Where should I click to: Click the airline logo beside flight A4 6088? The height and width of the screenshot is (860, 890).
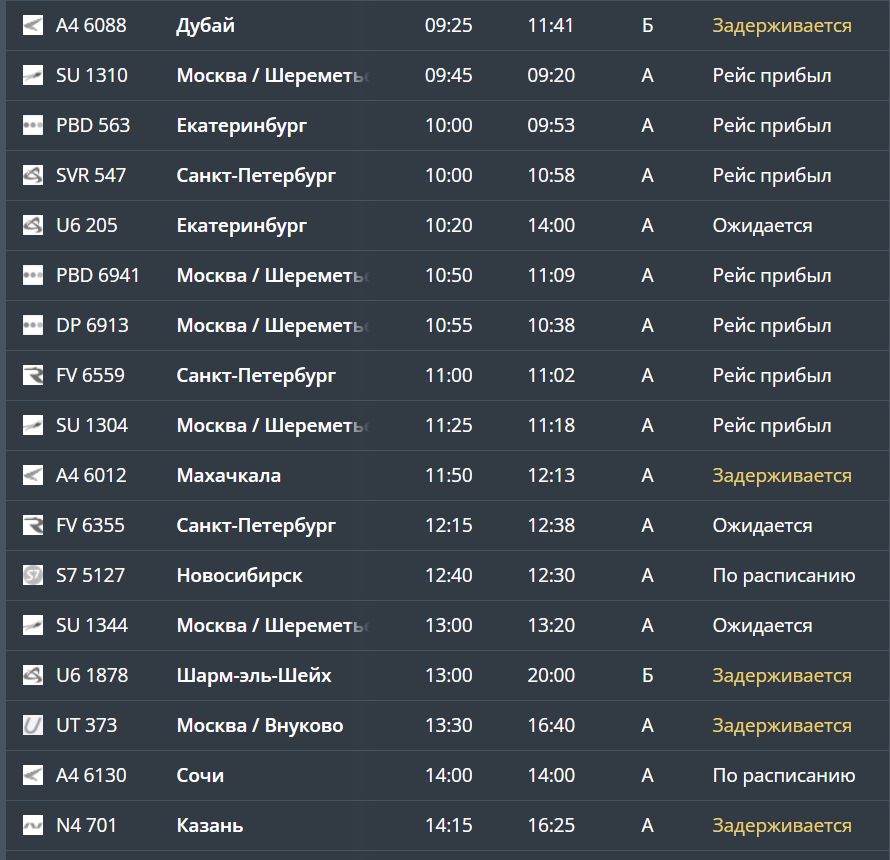click(33, 25)
